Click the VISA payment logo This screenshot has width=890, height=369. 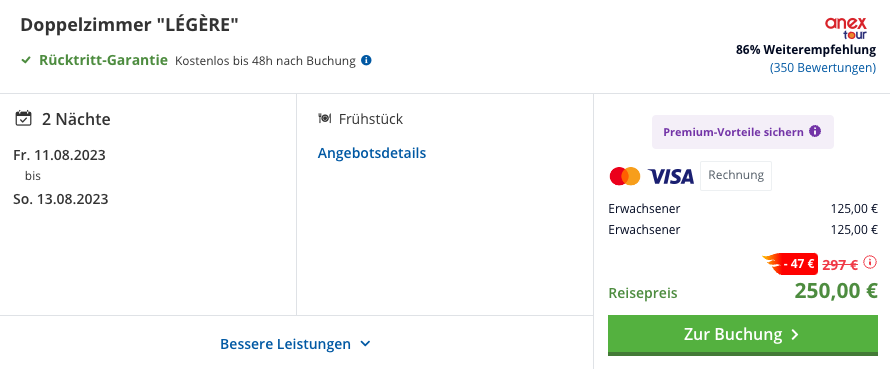coord(671,176)
